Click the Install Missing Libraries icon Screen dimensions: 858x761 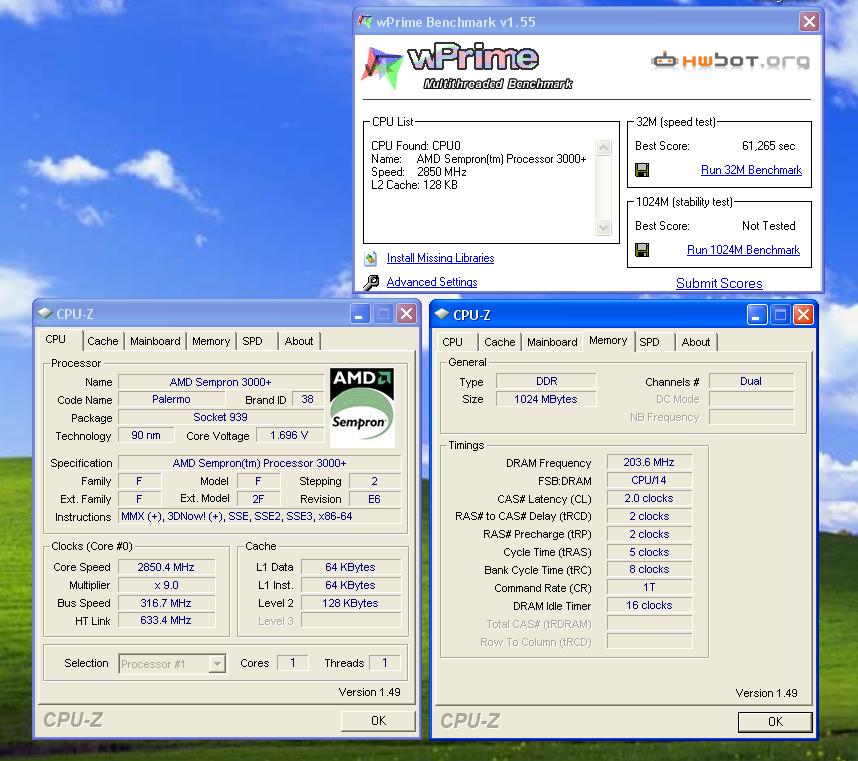371,258
